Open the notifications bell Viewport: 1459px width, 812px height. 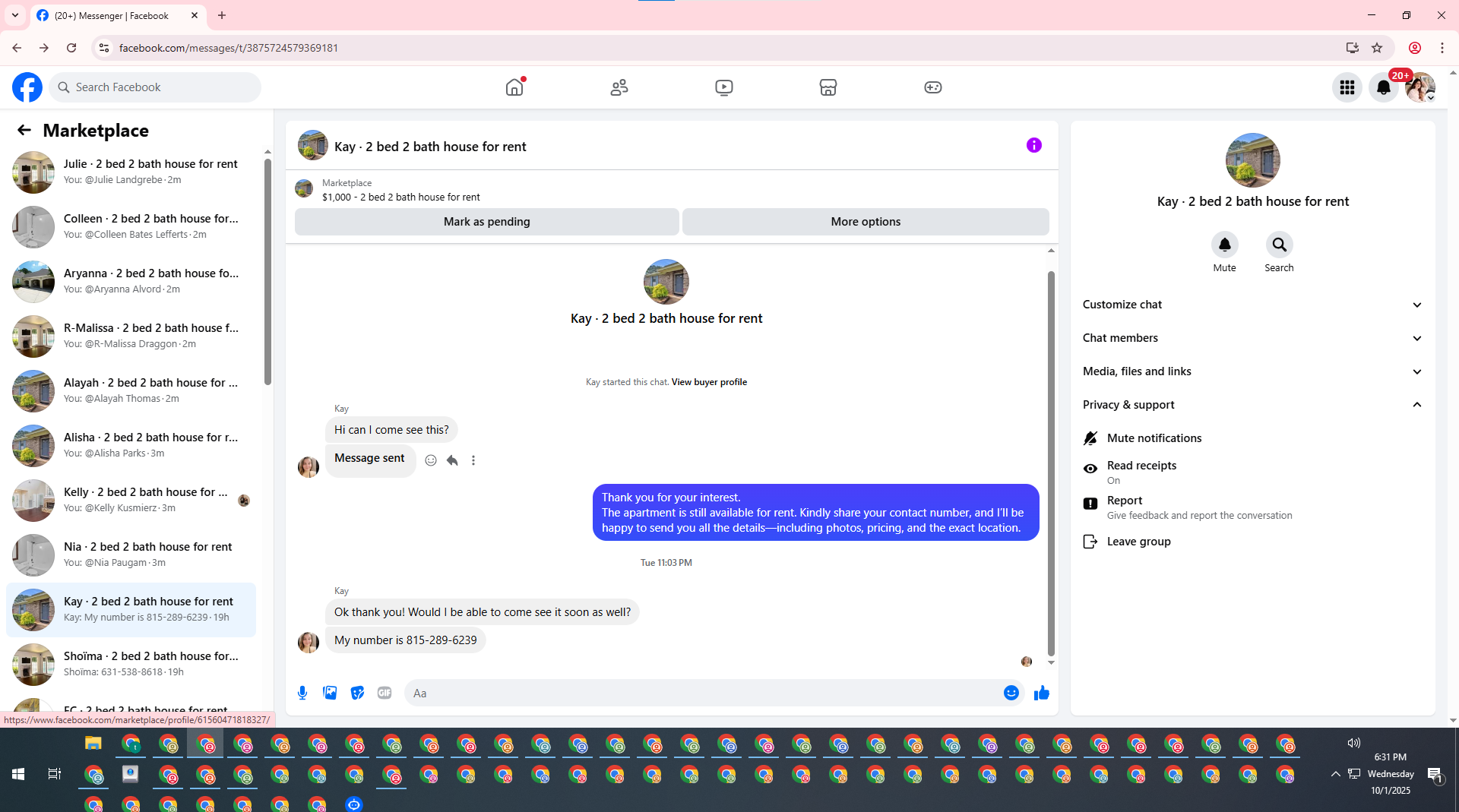(x=1384, y=87)
